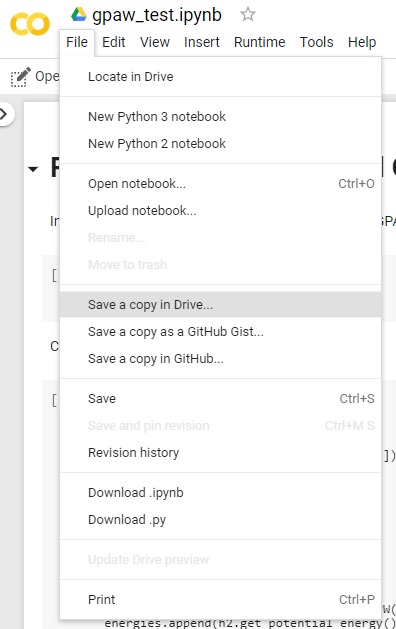396x629 pixels.
Task: Create a New Python 3 notebook
Action: 220,117
